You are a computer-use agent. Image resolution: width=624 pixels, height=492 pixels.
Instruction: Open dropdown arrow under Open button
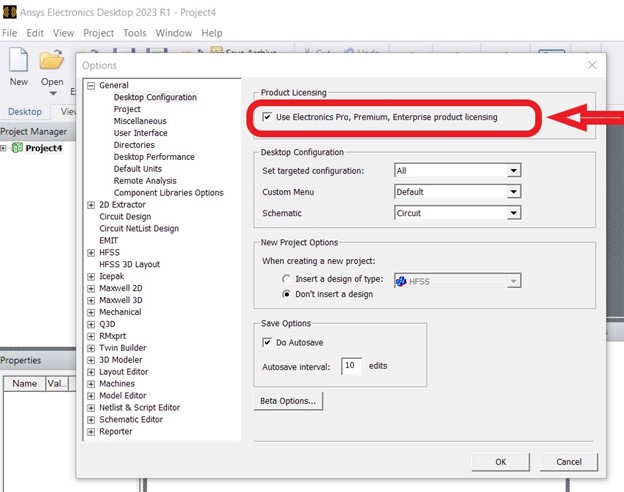tap(53, 94)
